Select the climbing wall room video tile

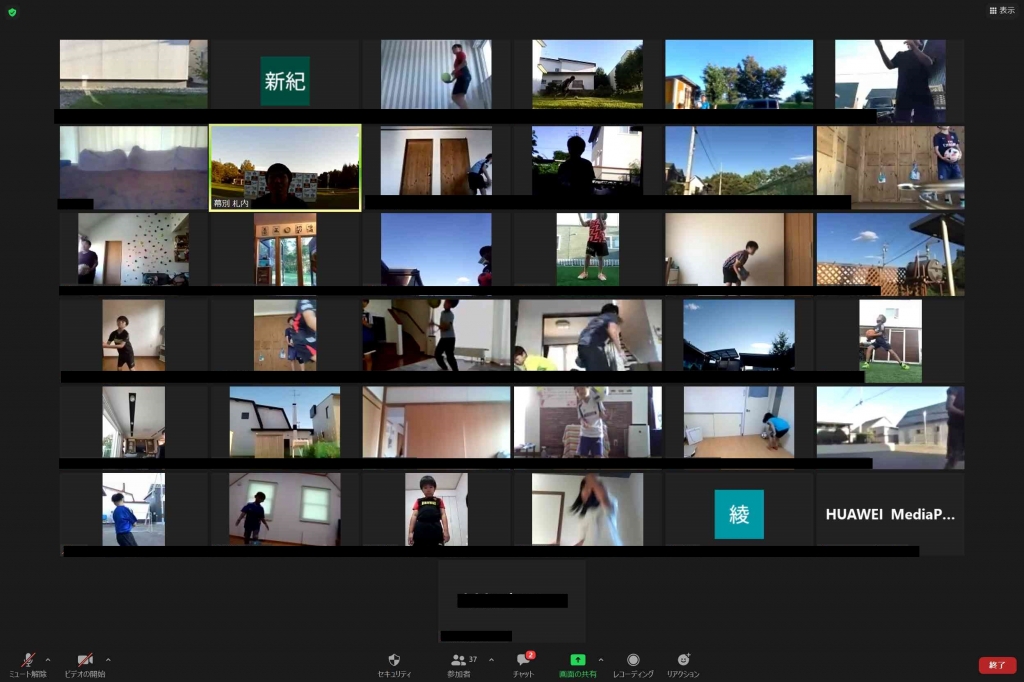coord(133,248)
